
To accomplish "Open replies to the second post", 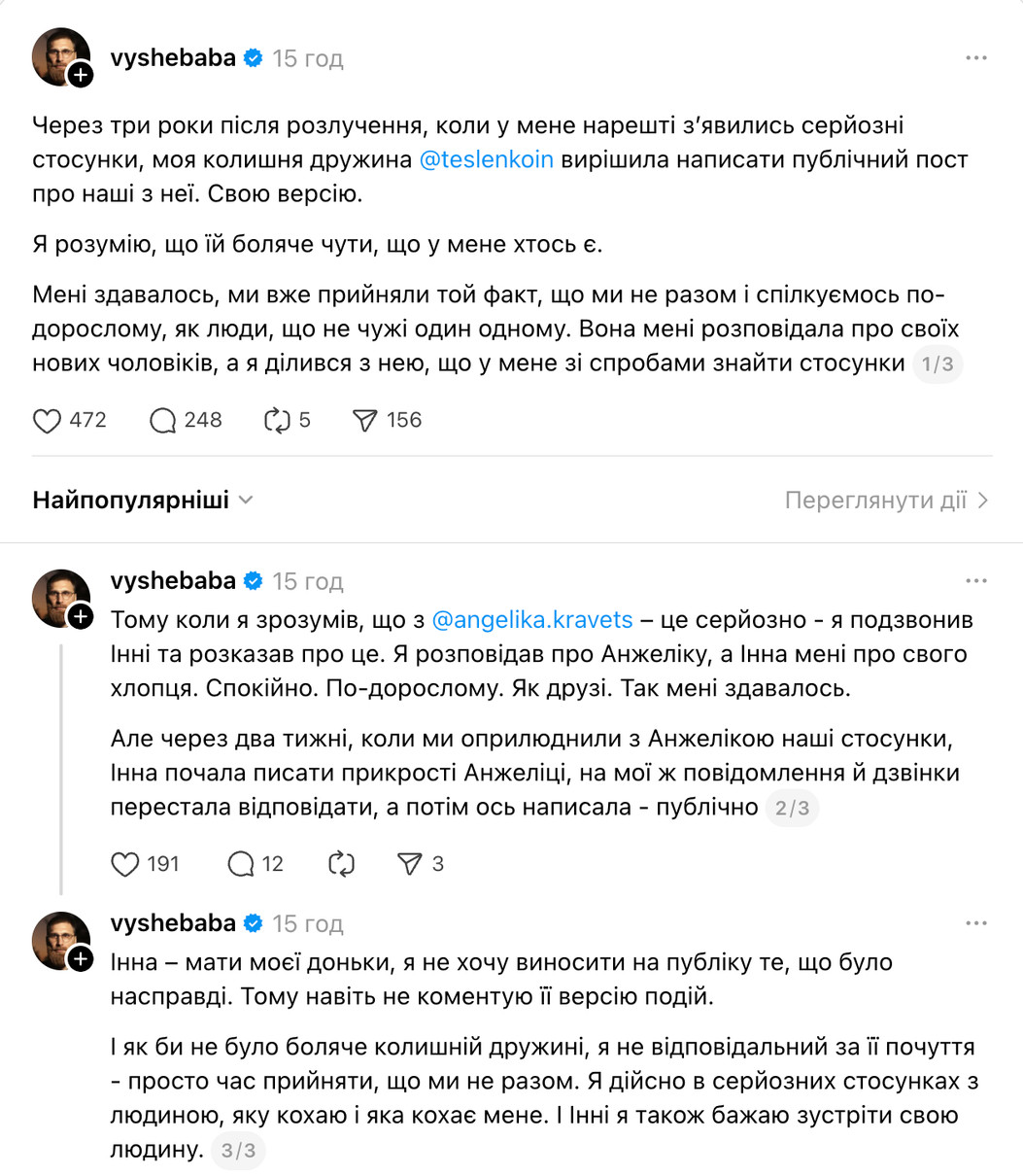I will pyautogui.click(x=239, y=863).
